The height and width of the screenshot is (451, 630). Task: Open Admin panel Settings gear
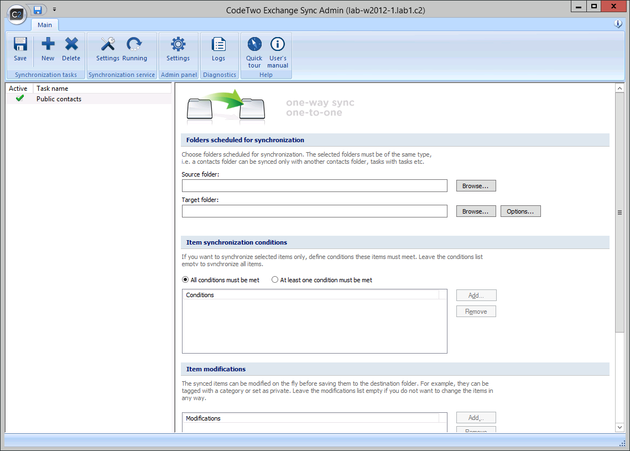point(178,49)
